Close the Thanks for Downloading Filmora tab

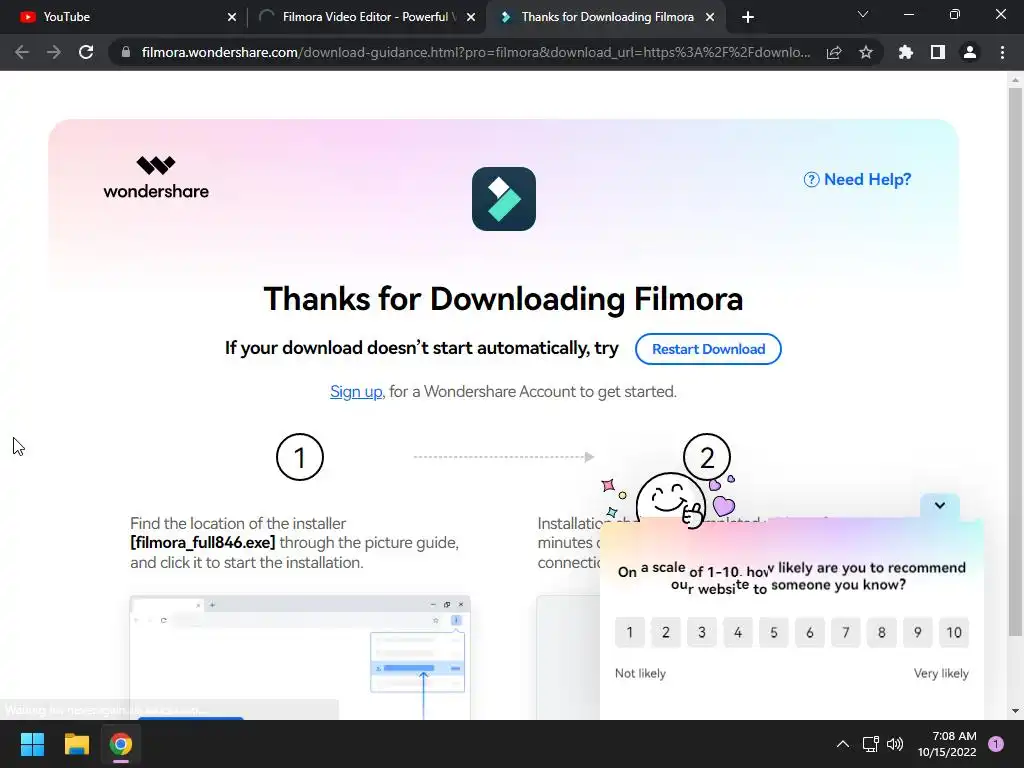pyautogui.click(x=710, y=17)
